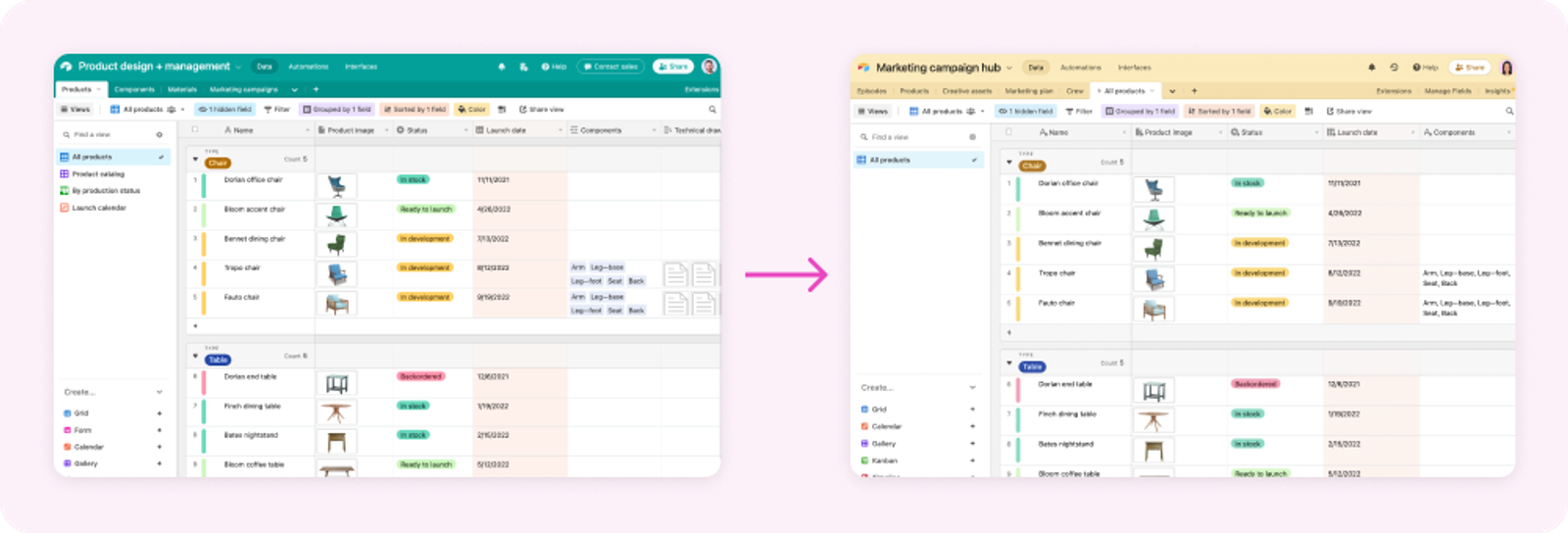
Task: Add a table with plus in Marketing hub tabs
Action: pos(1194,91)
